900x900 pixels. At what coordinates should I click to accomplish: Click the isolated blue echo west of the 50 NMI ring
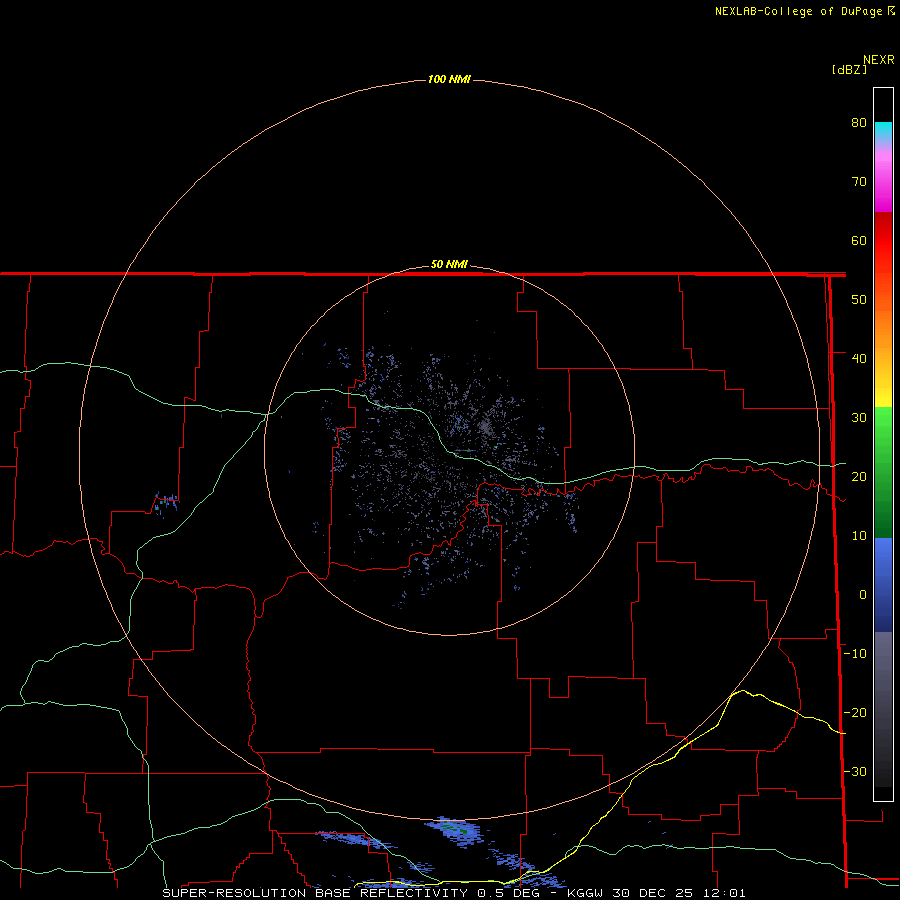tap(166, 503)
